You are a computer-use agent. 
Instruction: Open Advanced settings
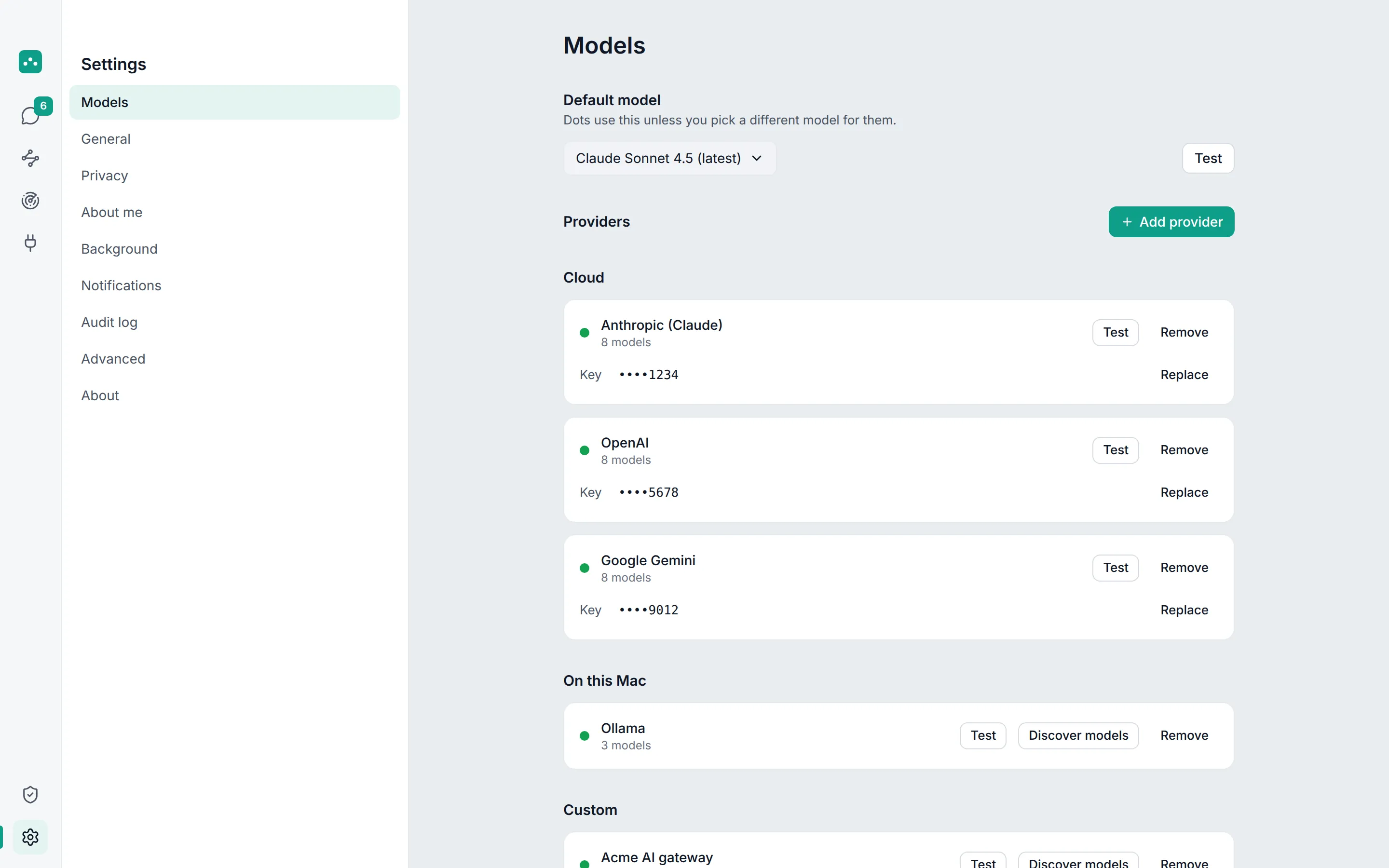pyautogui.click(x=234, y=359)
